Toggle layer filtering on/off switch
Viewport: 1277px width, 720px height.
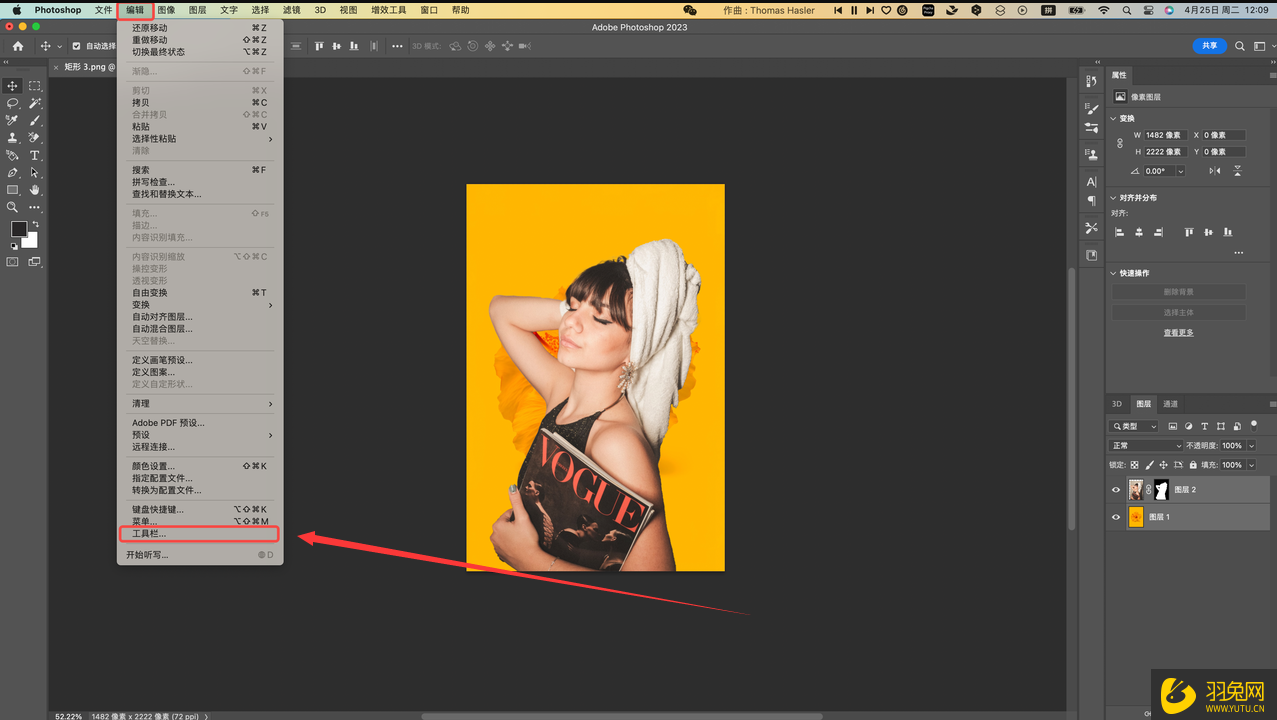click(1254, 425)
